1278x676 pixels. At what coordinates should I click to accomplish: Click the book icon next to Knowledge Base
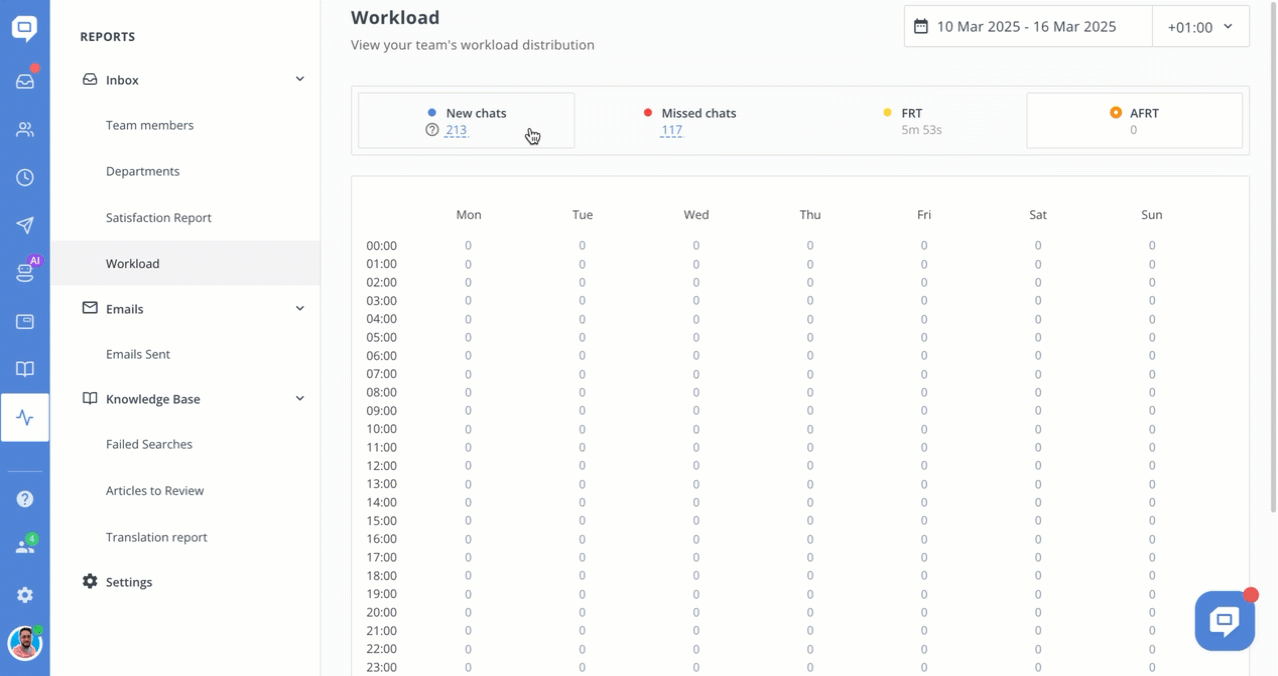click(90, 398)
